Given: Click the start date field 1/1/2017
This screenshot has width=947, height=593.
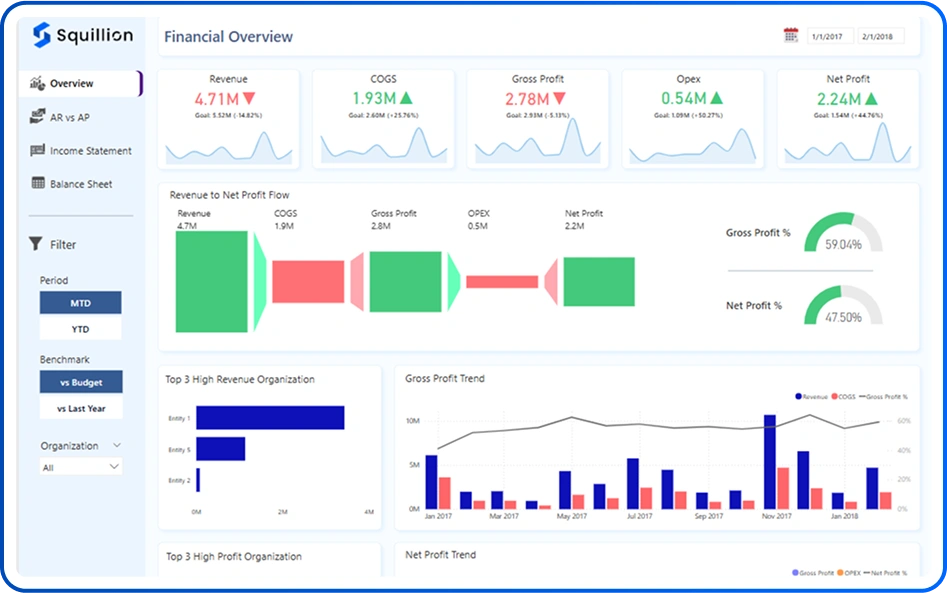Looking at the screenshot, I should coord(830,36).
